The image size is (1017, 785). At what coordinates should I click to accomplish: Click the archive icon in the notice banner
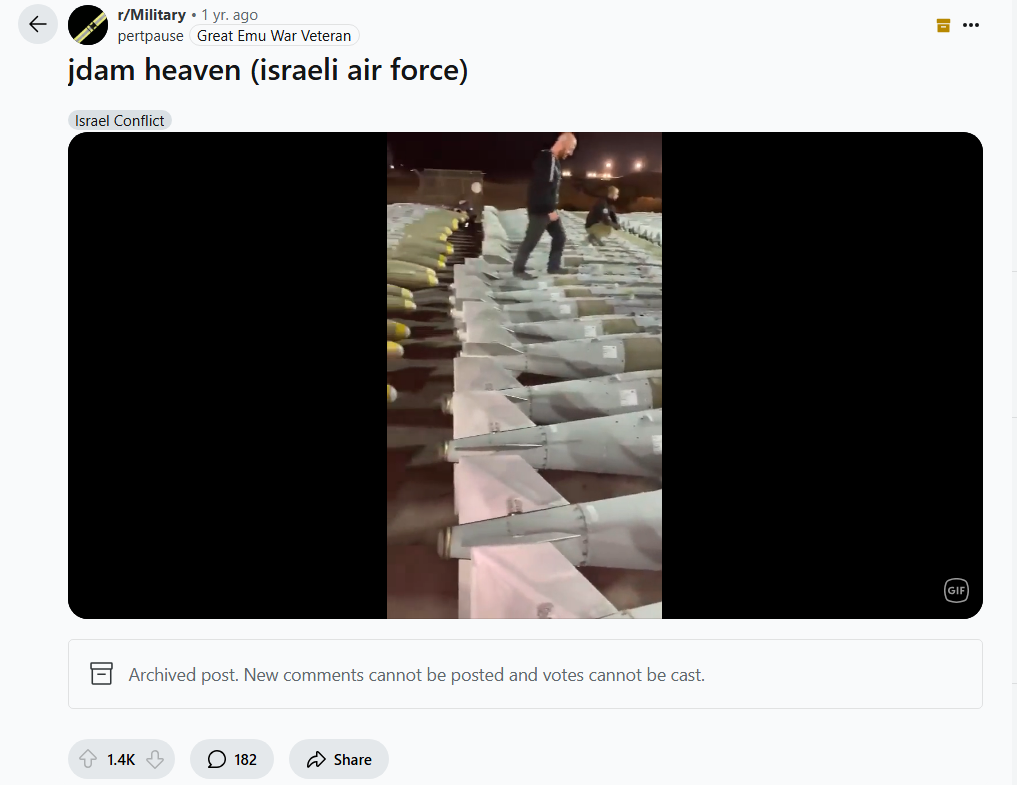point(101,674)
